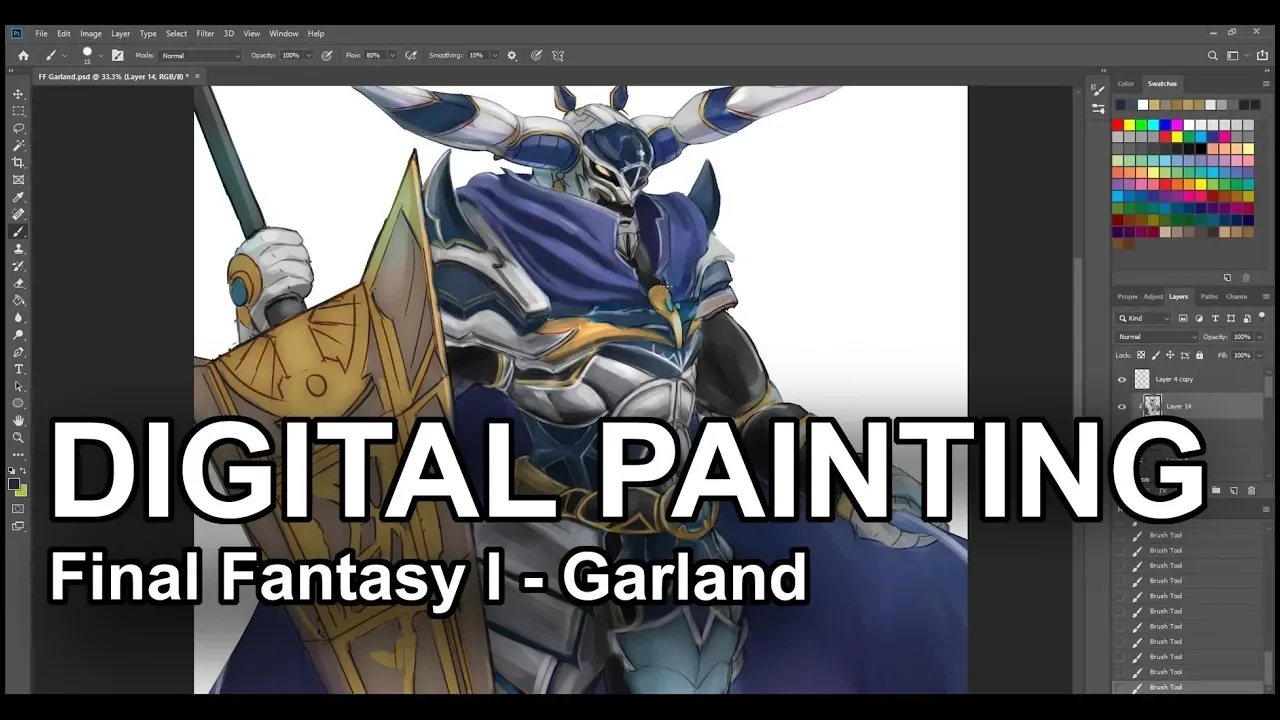1280x720 pixels.
Task: Open the search icon at top right
Action: pos(1213,55)
